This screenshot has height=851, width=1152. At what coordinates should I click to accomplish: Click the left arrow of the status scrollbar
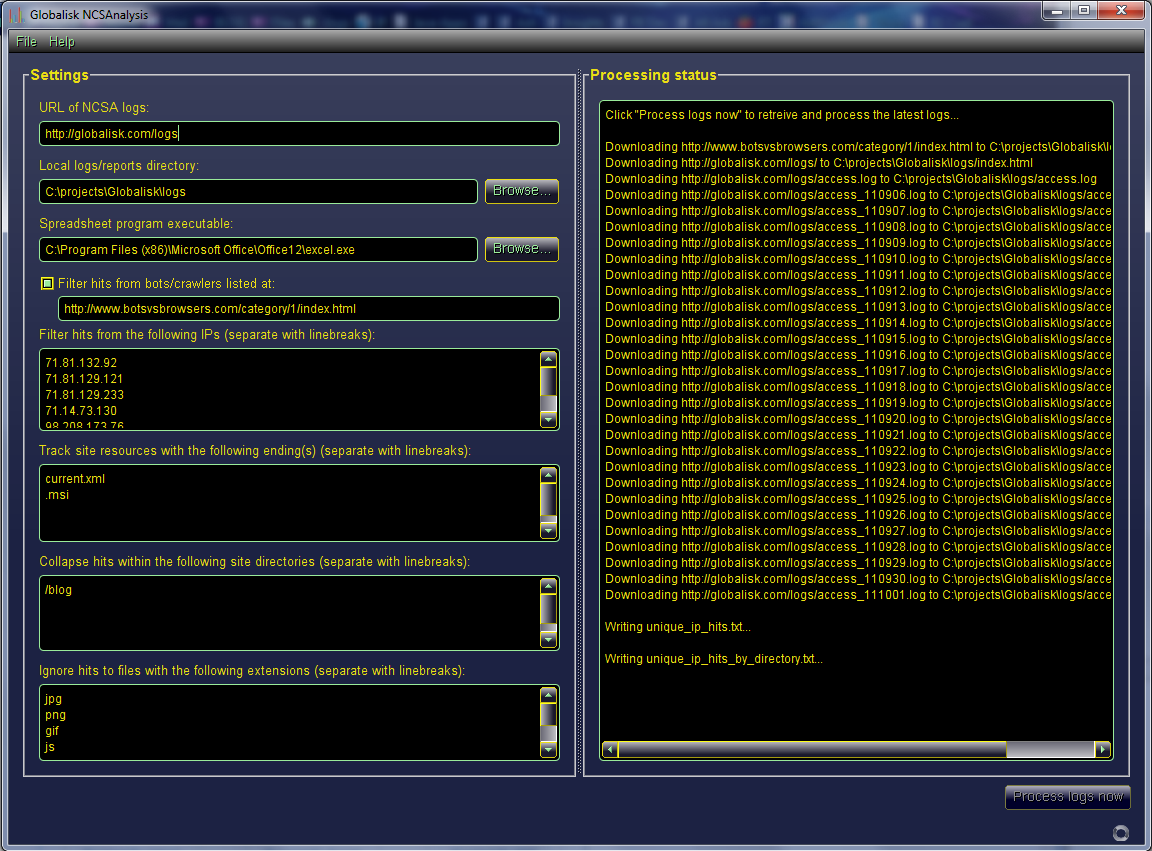coord(609,748)
